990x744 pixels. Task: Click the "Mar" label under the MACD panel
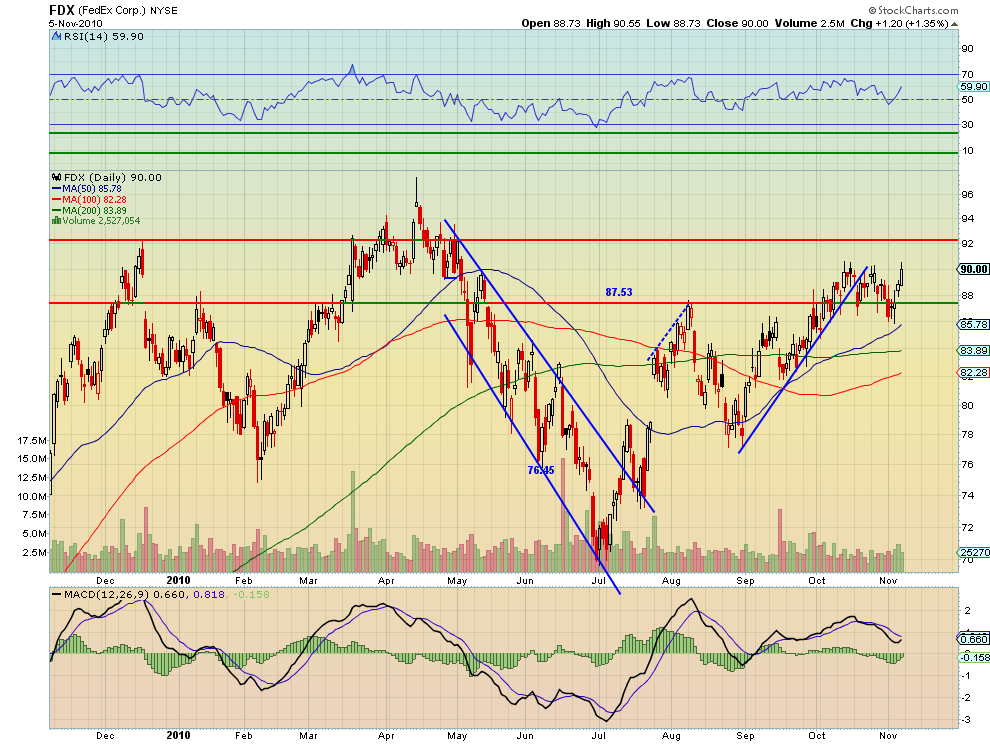tap(308, 736)
